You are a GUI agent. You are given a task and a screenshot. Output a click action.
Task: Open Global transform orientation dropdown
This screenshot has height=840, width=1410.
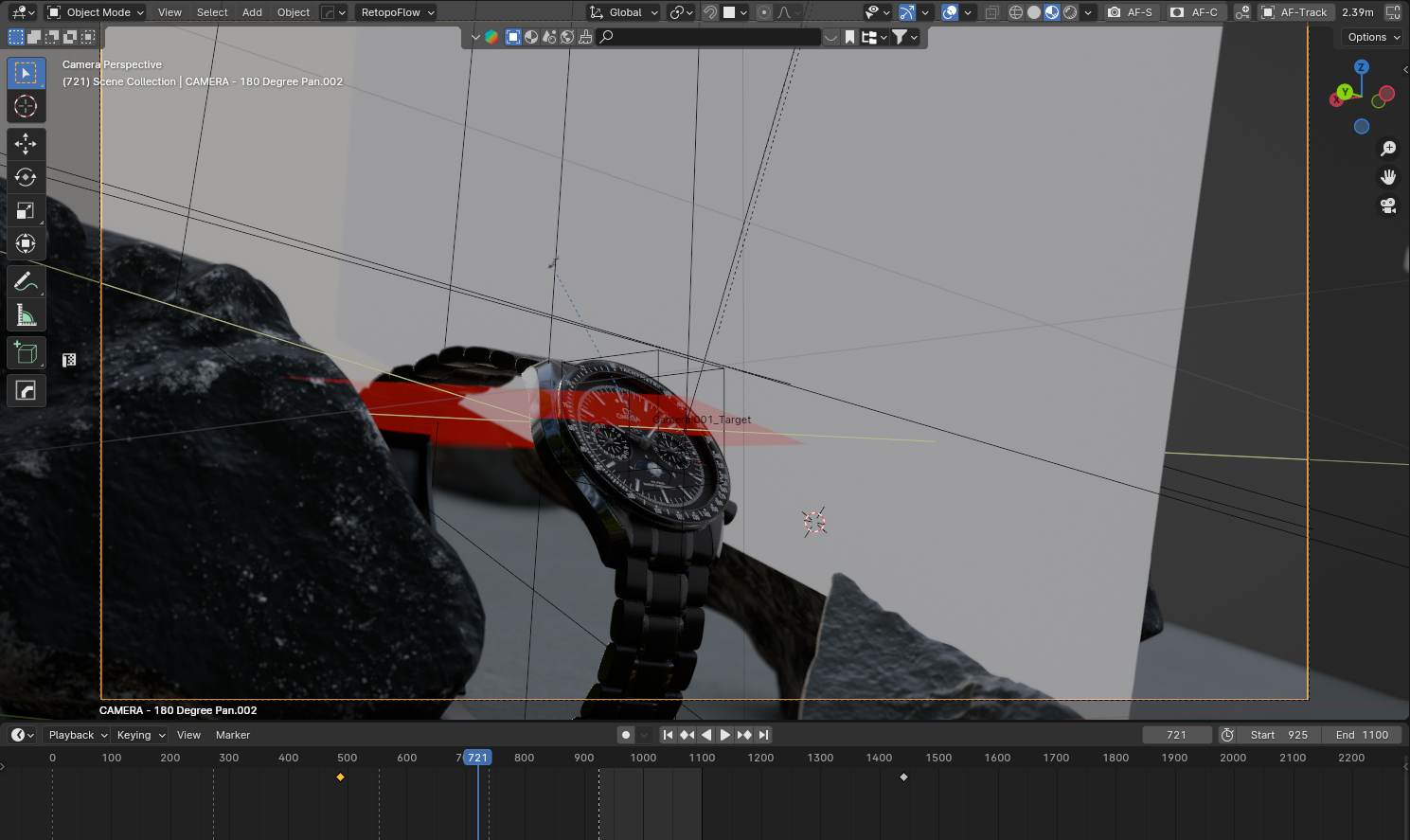pyautogui.click(x=623, y=12)
